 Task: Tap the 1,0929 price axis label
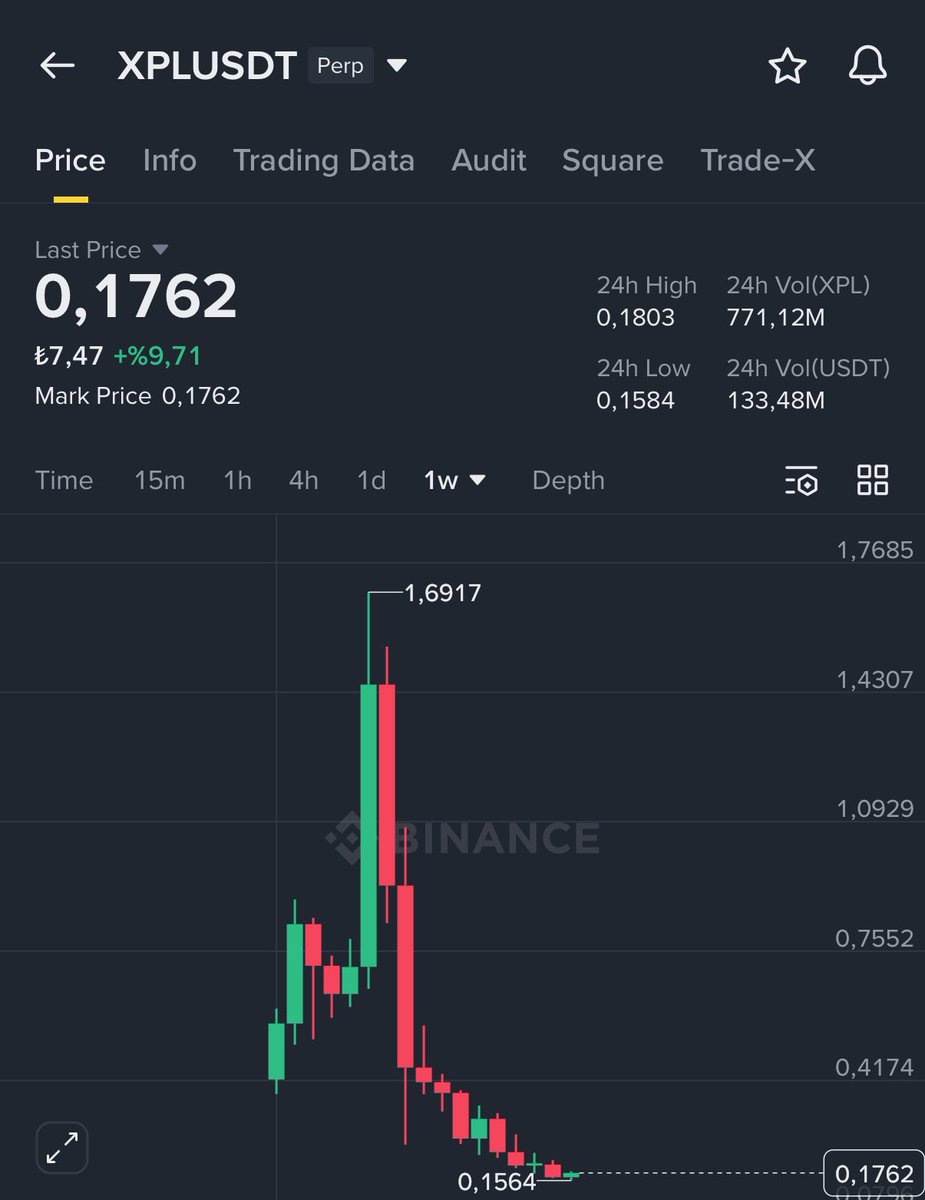pos(875,808)
